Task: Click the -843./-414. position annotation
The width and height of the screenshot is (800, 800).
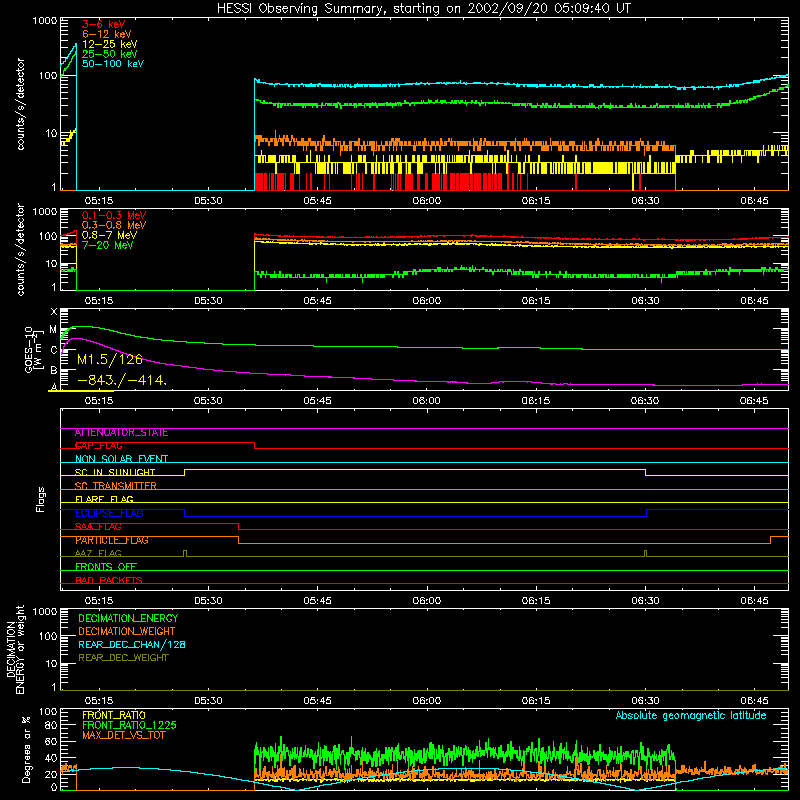Action: point(122,380)
